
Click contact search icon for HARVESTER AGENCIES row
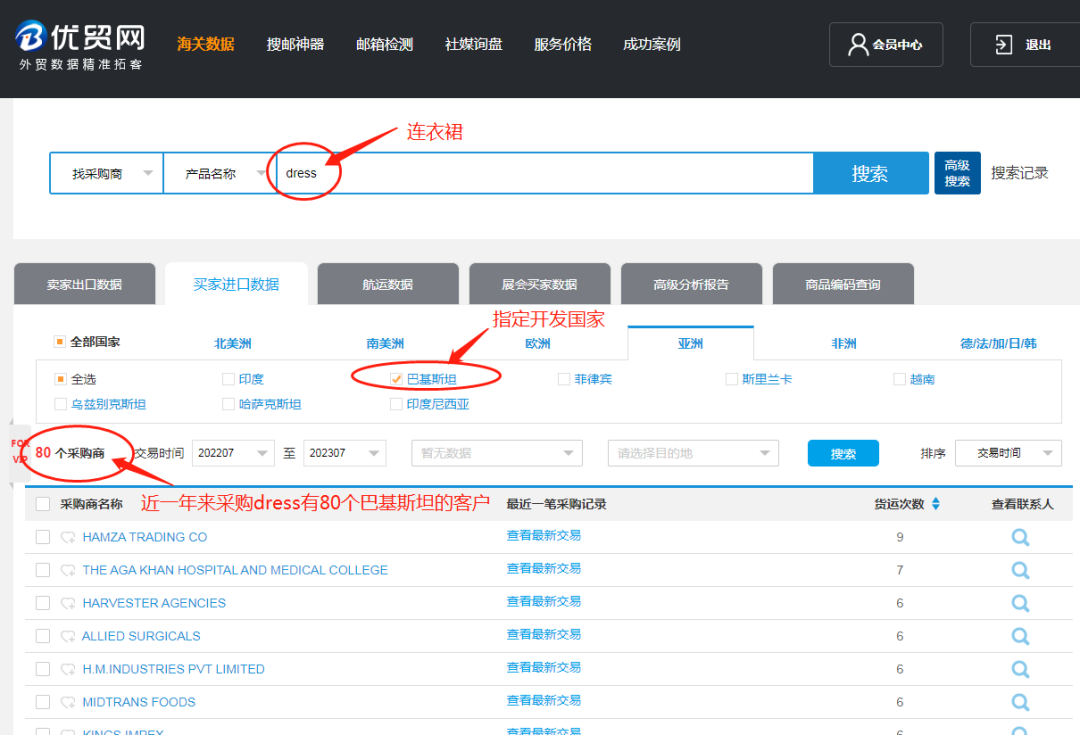1020,603
